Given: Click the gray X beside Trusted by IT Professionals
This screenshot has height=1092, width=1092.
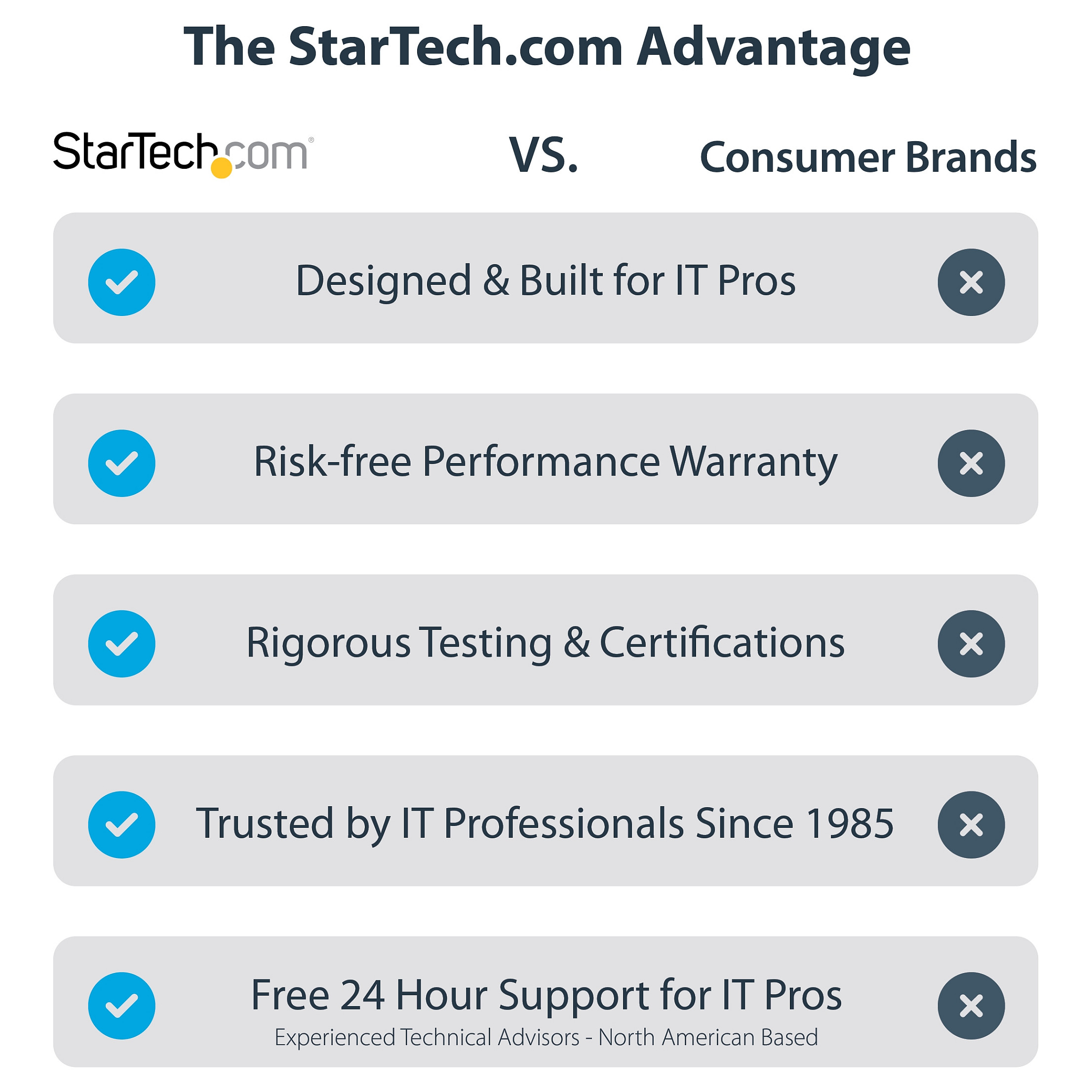Looking at the screenshot, I should [x=971, y=824].
